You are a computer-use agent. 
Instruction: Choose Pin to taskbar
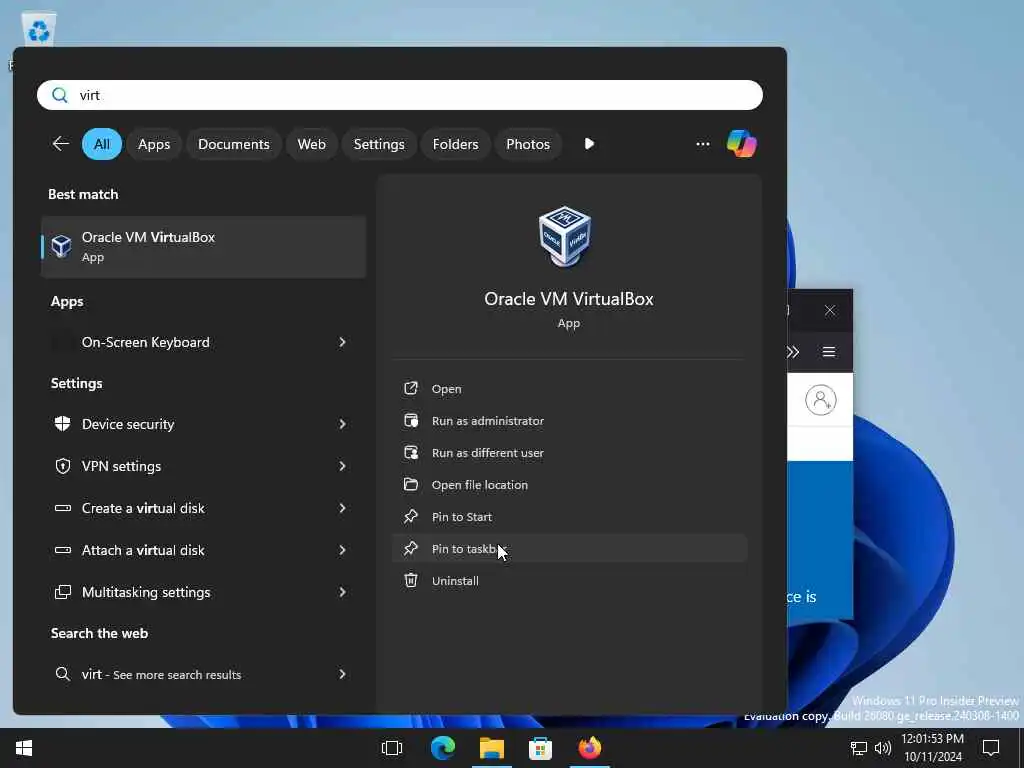[x=569, y=549]
